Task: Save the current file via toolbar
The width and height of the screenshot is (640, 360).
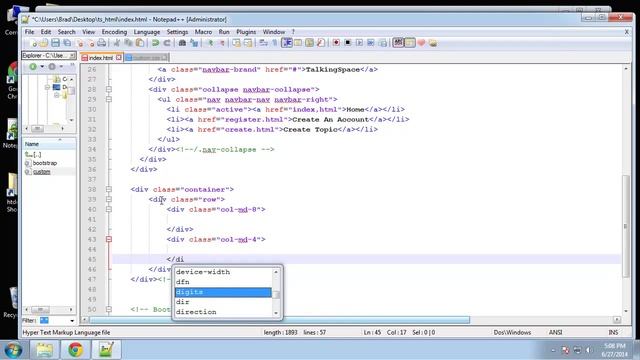Action: coord(55,43)
